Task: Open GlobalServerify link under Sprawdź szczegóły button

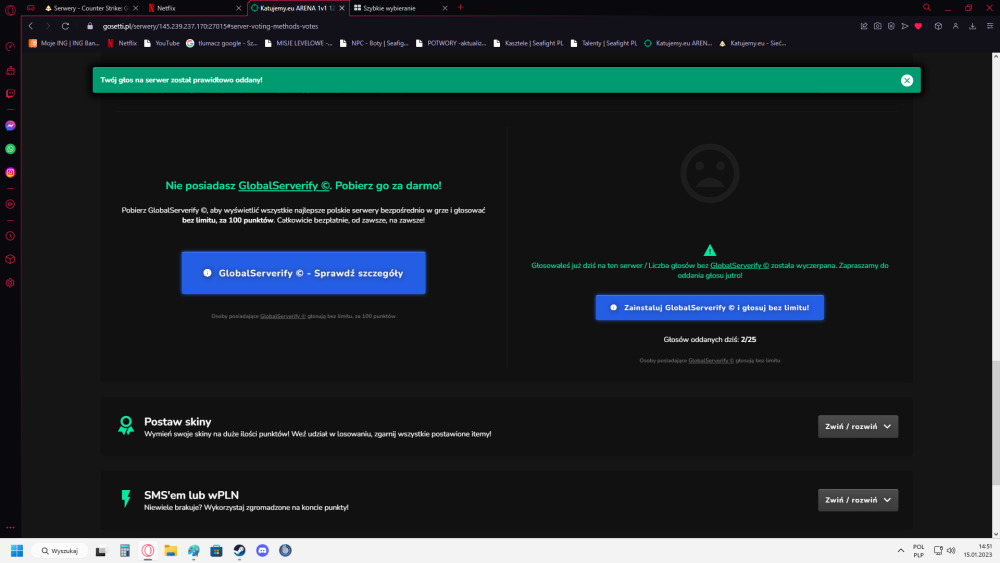Action: (x=283, y=316)
